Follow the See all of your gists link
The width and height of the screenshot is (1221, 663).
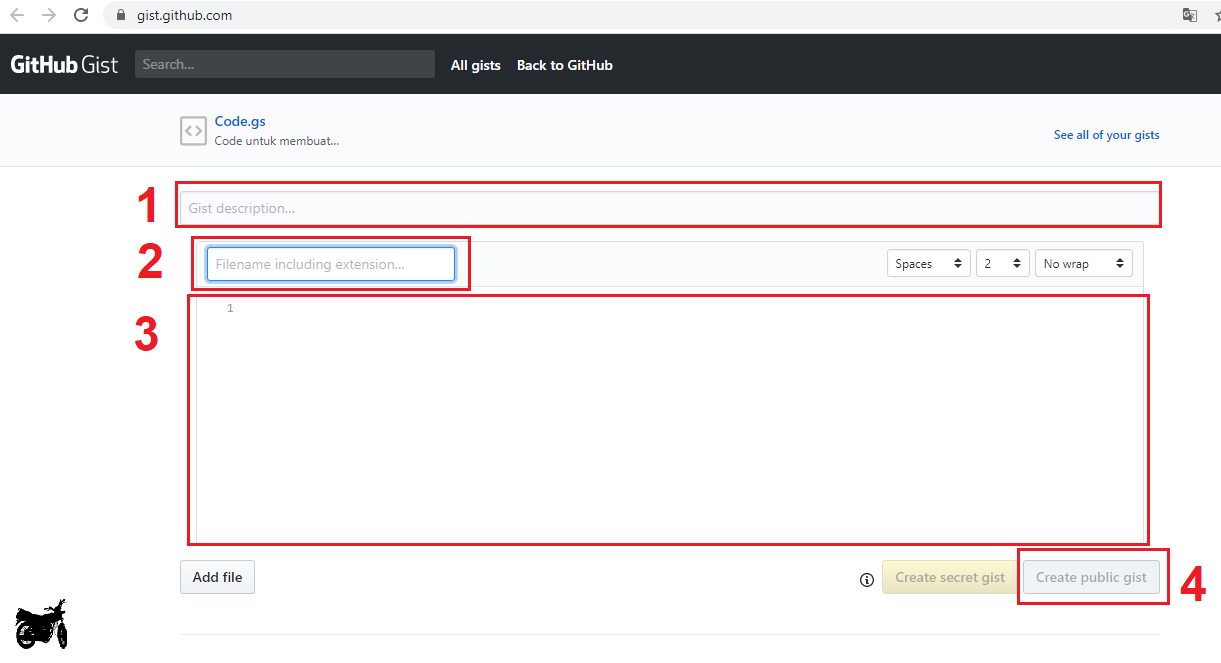pyautogui.click(x=1106, y=135)
